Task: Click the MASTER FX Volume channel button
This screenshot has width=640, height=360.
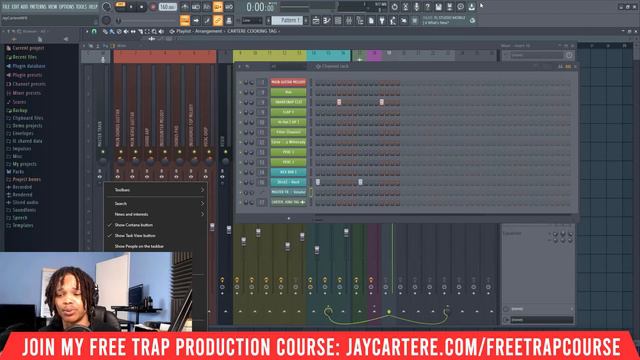Action: pos(288,192)
